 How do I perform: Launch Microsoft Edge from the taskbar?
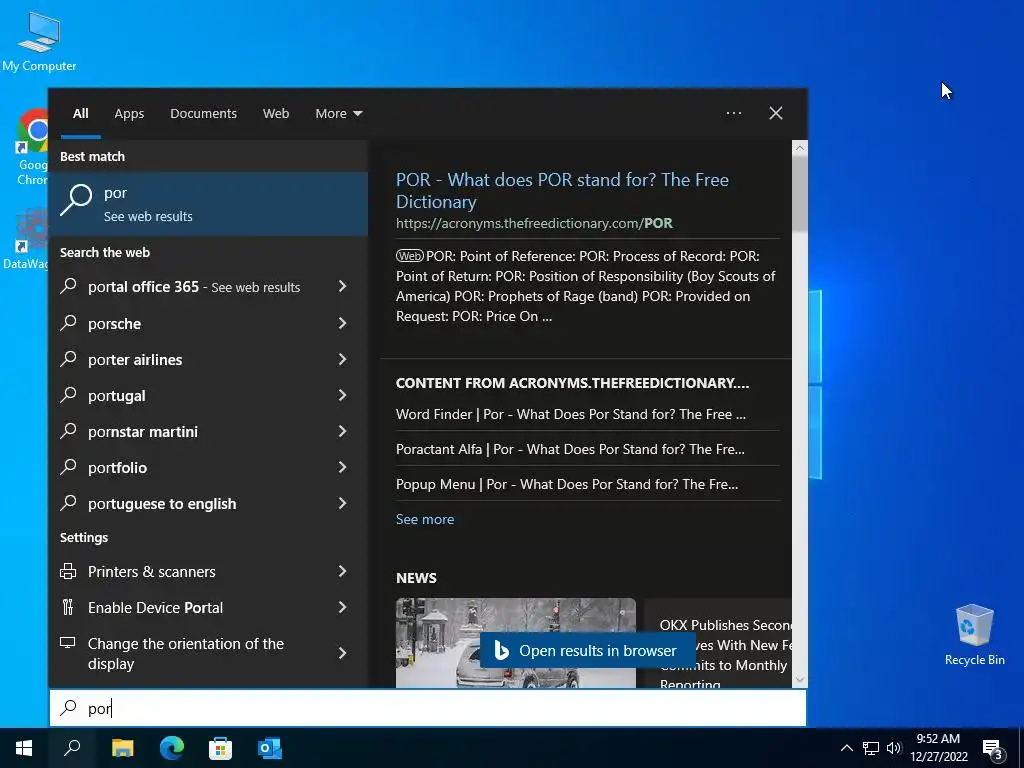tap(172, 748)
